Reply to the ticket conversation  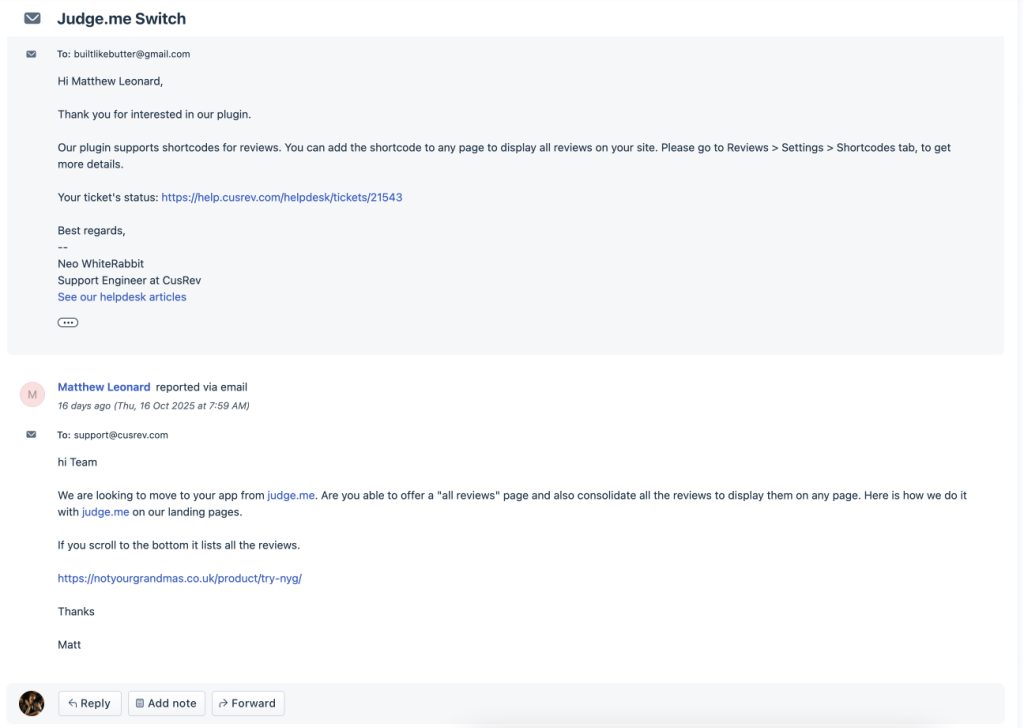(90, 703)
